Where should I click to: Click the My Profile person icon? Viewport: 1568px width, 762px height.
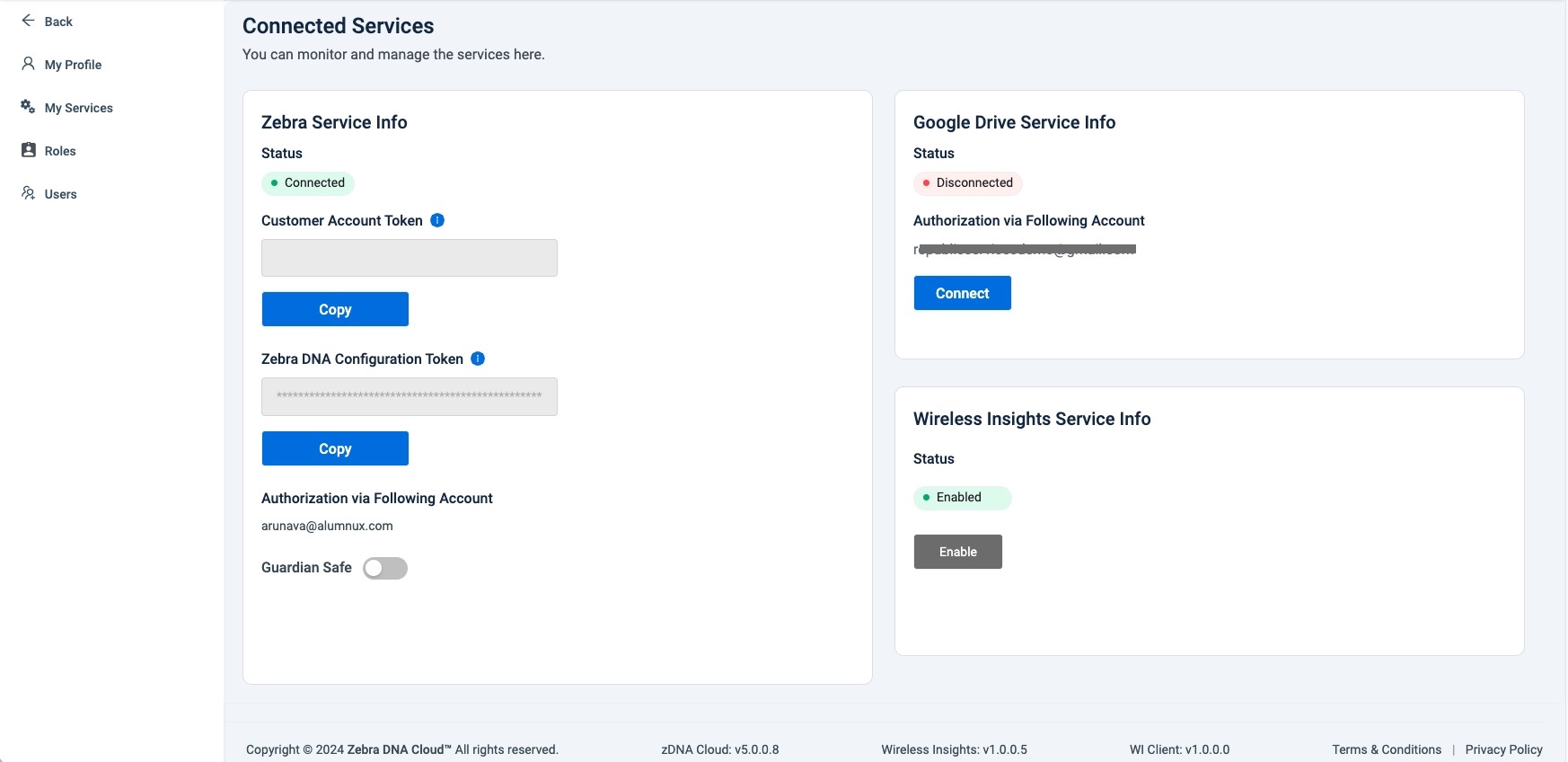[x=28, y=64]
